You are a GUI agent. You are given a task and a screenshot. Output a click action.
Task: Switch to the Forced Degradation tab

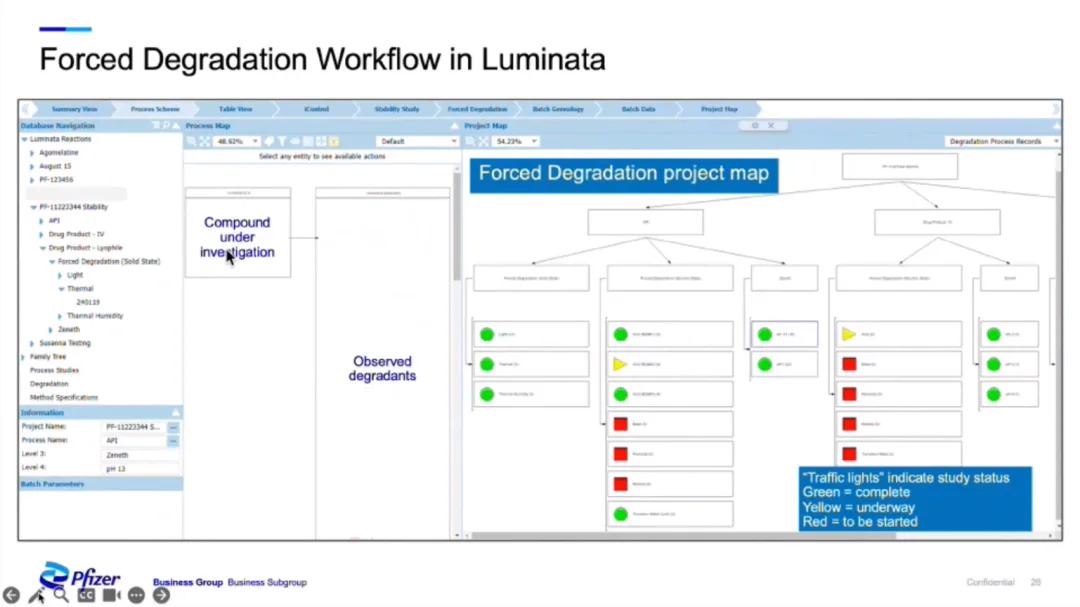coord(477,109)
